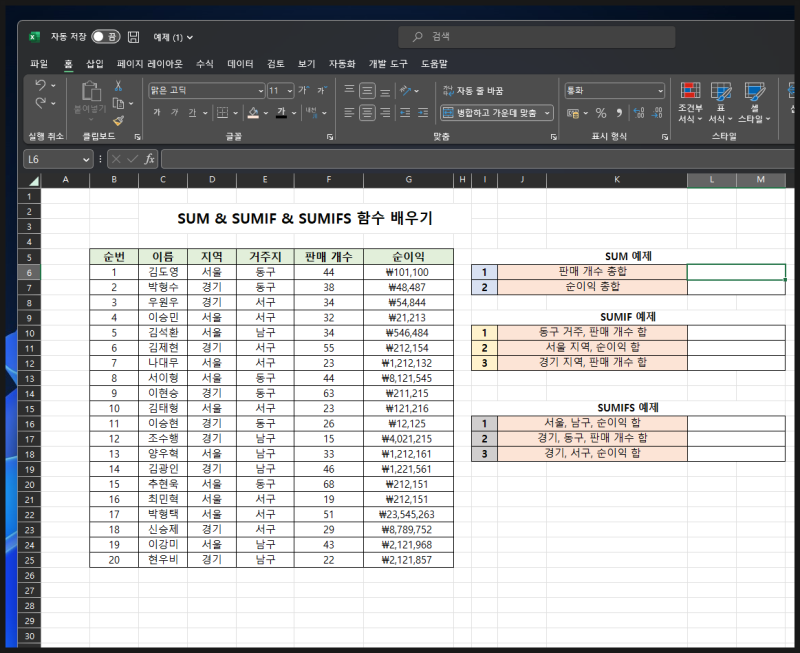Click the decrease decimal icon
This screenshot has height=653, width=800.
tap(657, 113)
